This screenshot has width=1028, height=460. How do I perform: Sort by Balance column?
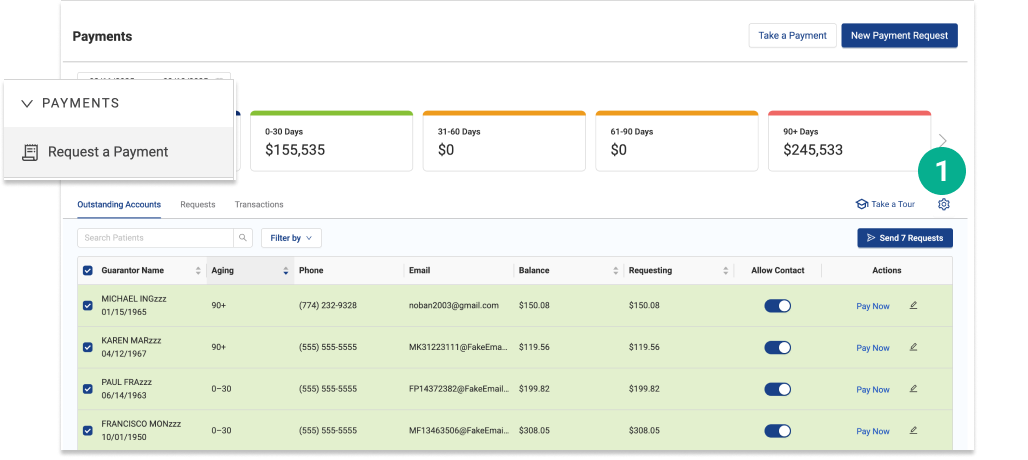click(x=615, y=271)
